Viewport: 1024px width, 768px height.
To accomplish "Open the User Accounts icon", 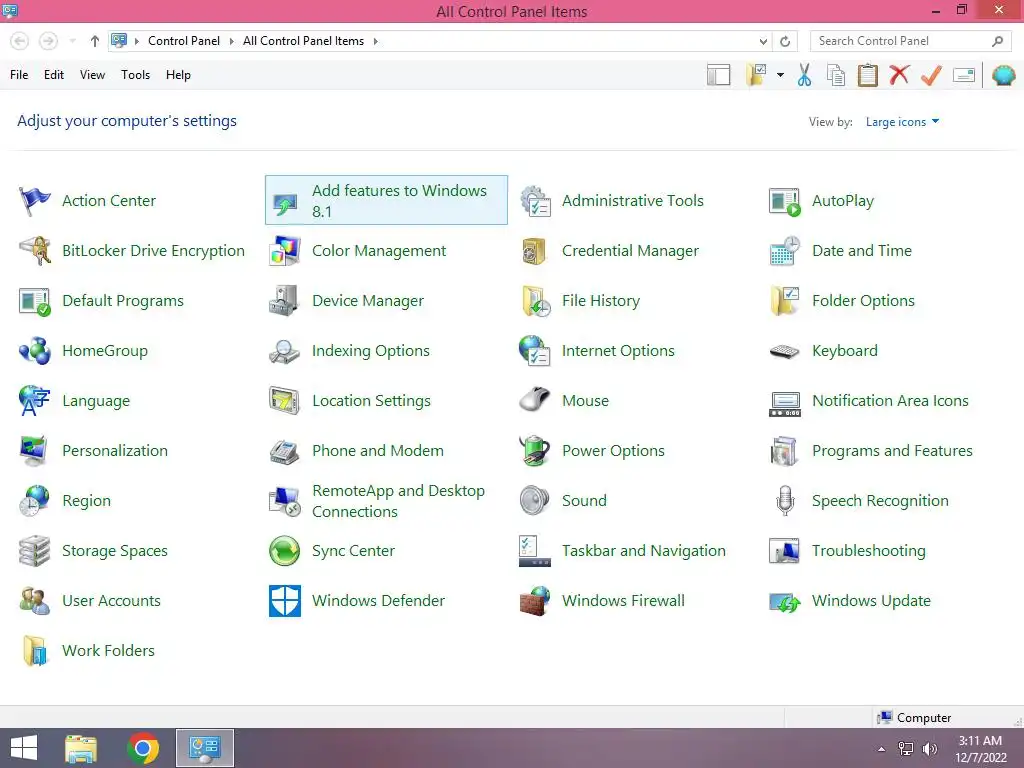I will (x=35, y=601).
